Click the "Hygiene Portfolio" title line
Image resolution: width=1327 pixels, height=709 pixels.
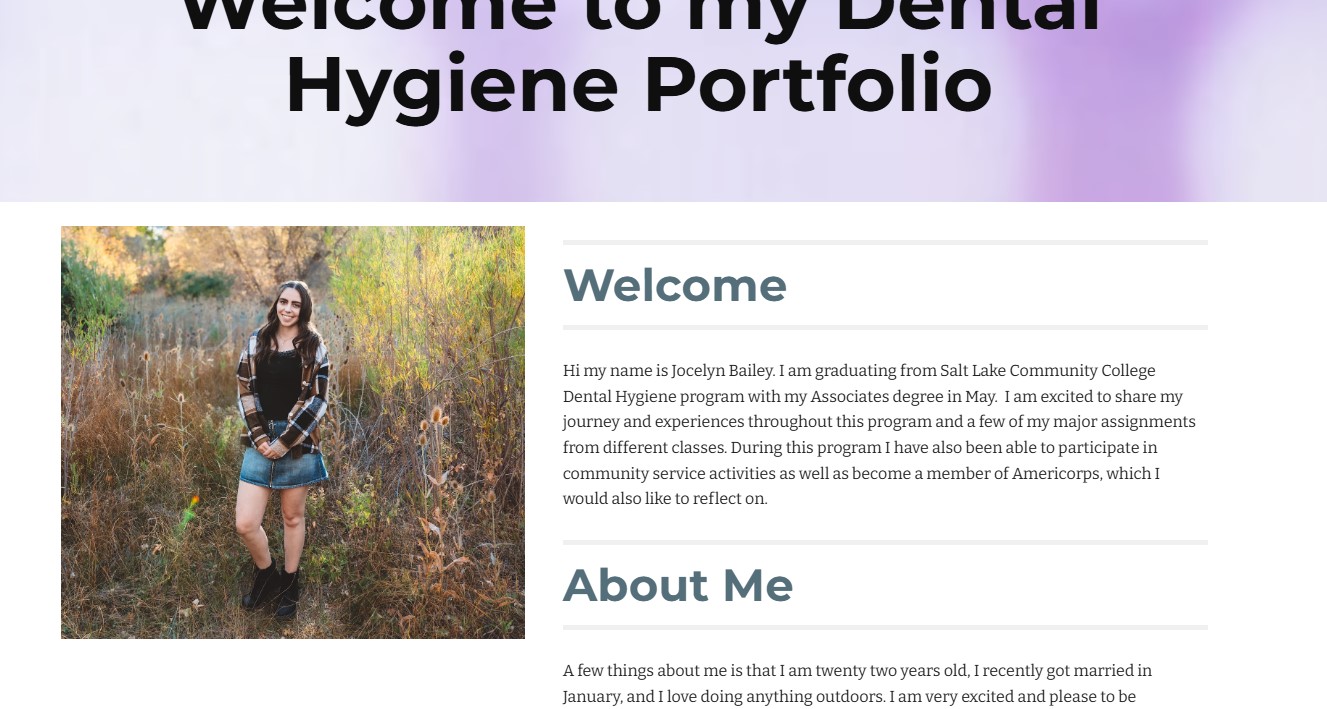pyautogui.click(x=638, y=85)
